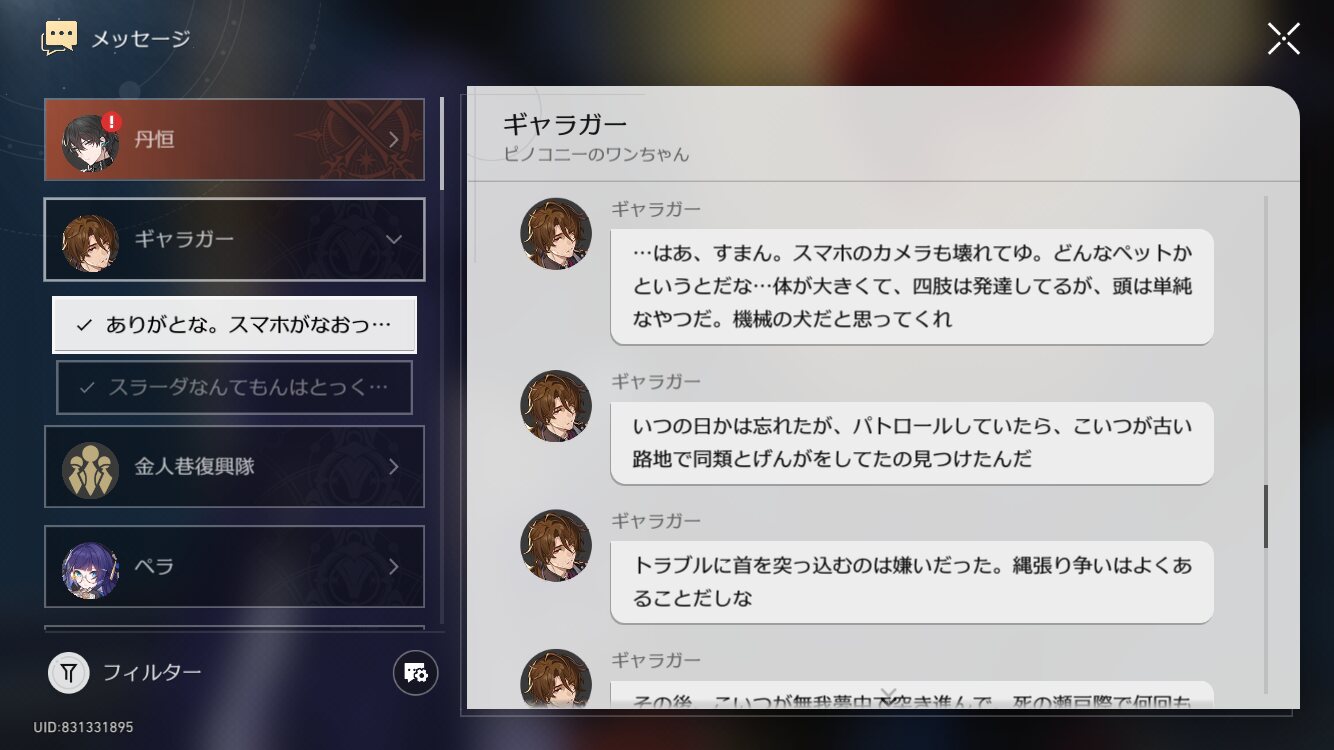Click the chat panel scrollbar thumb
This screenshot has height=750, width=1334.
click(x=1265, y=516)
